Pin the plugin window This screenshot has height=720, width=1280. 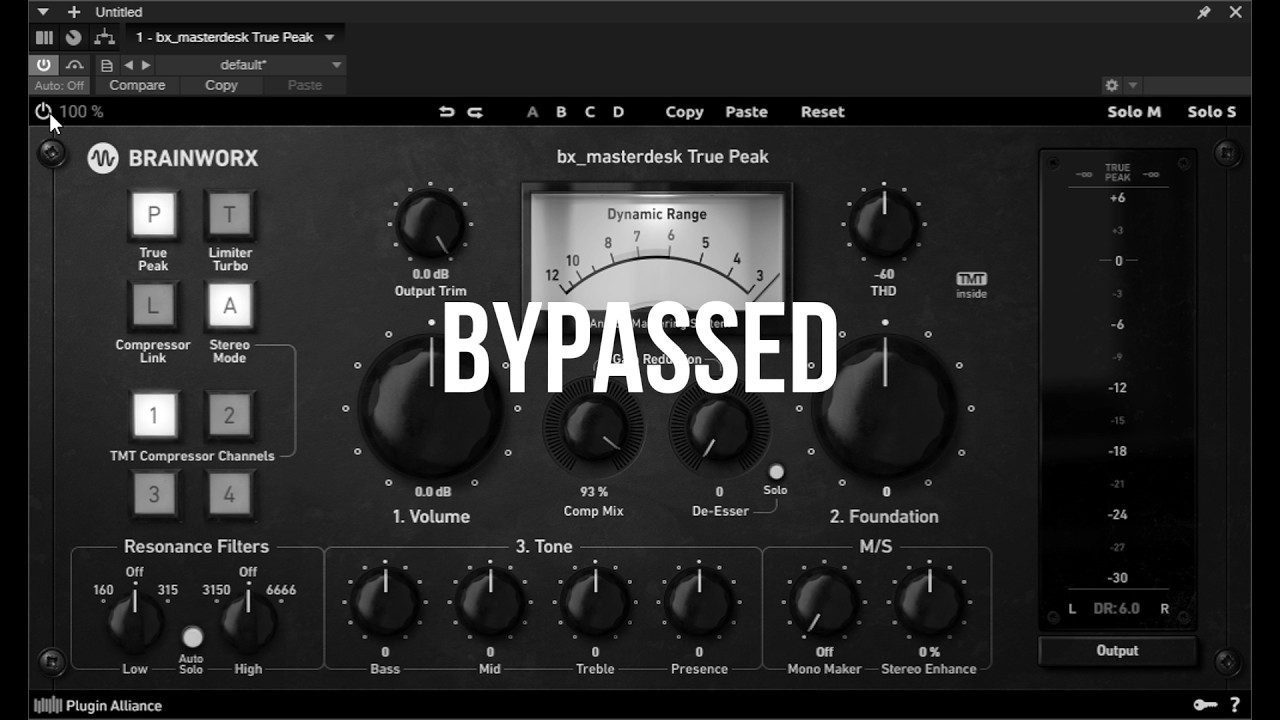(1204, 12)
